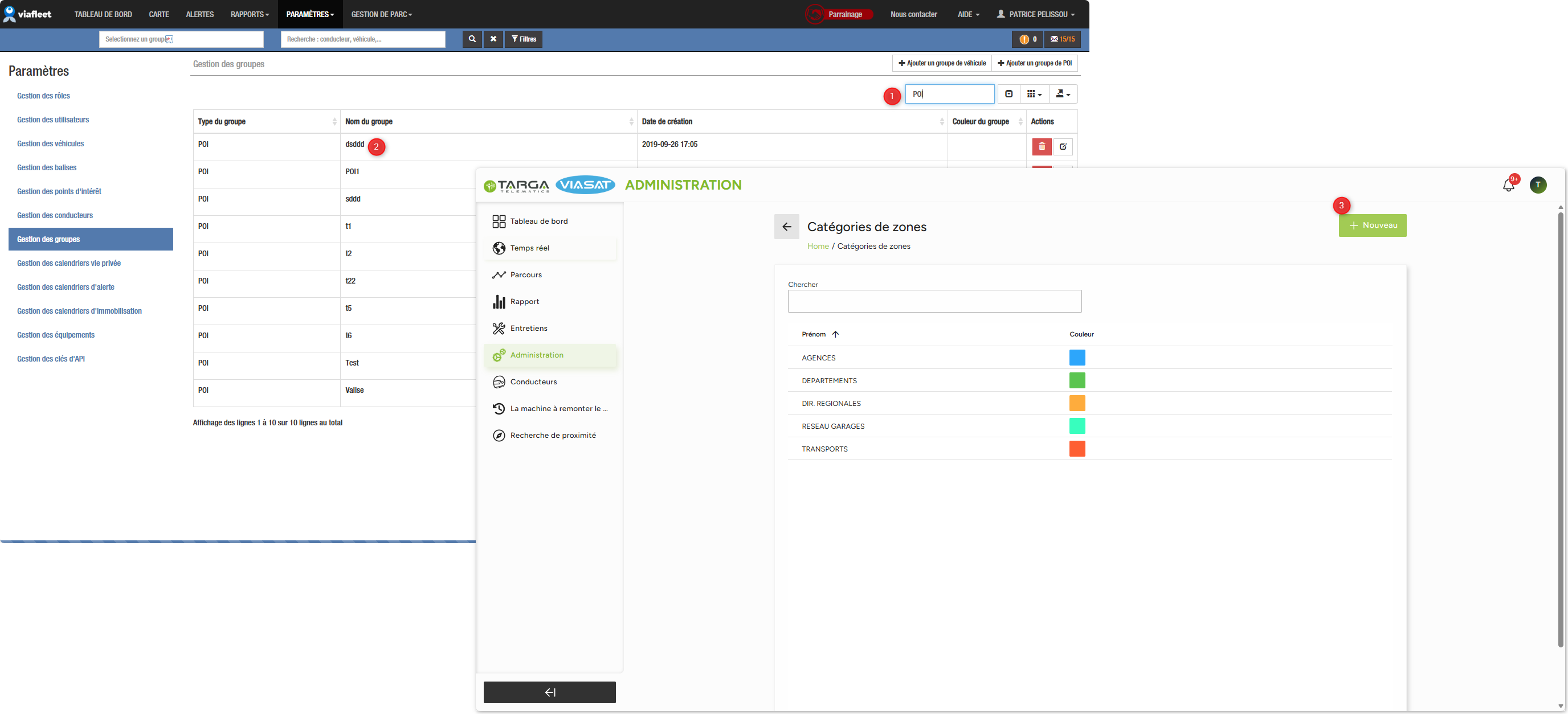The height and width of the screenshot is (714, 1568).
Task: Click Ajouter un groupe de POI
Action: (x=1034, y=63)
